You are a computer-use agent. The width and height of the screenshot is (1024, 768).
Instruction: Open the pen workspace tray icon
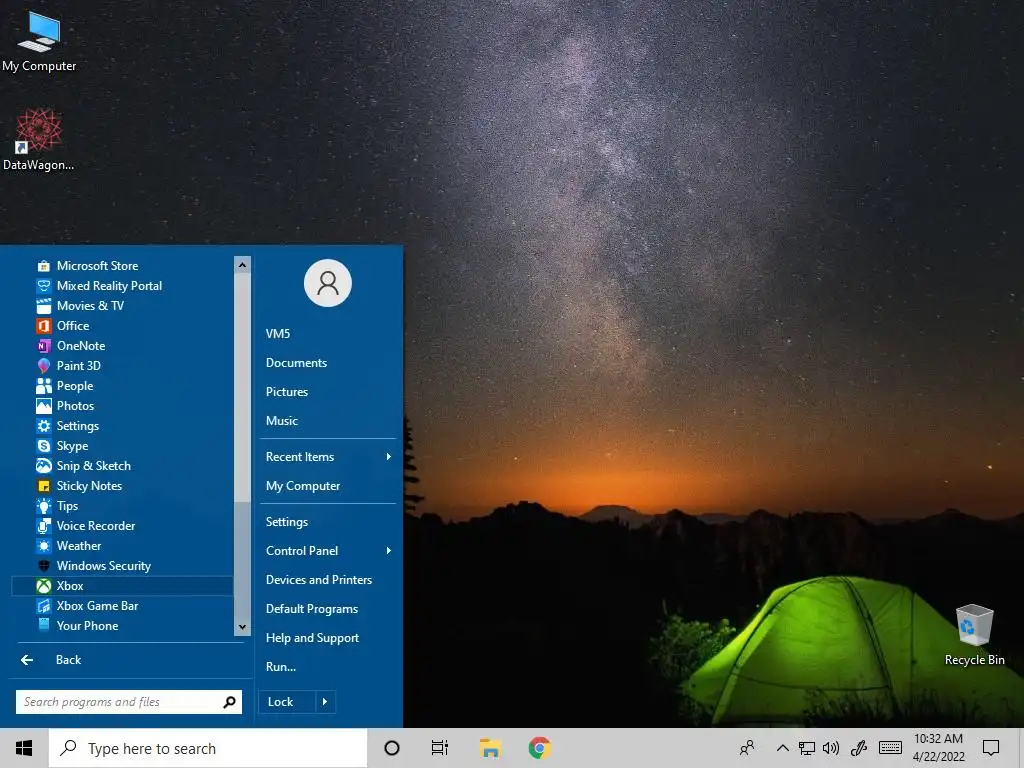(859, 748)
